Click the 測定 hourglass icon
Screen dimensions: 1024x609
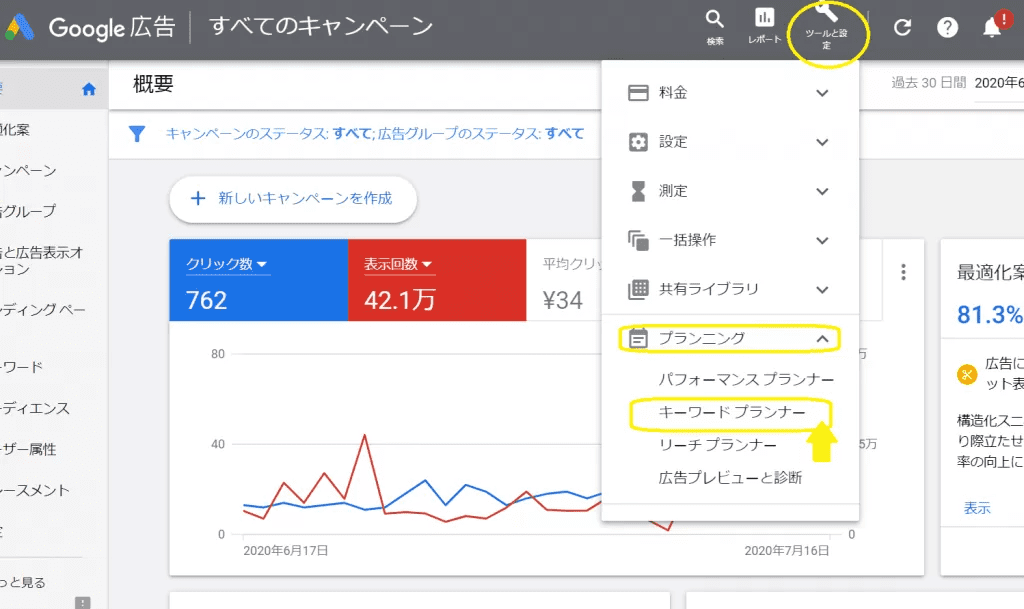(638, 191)
